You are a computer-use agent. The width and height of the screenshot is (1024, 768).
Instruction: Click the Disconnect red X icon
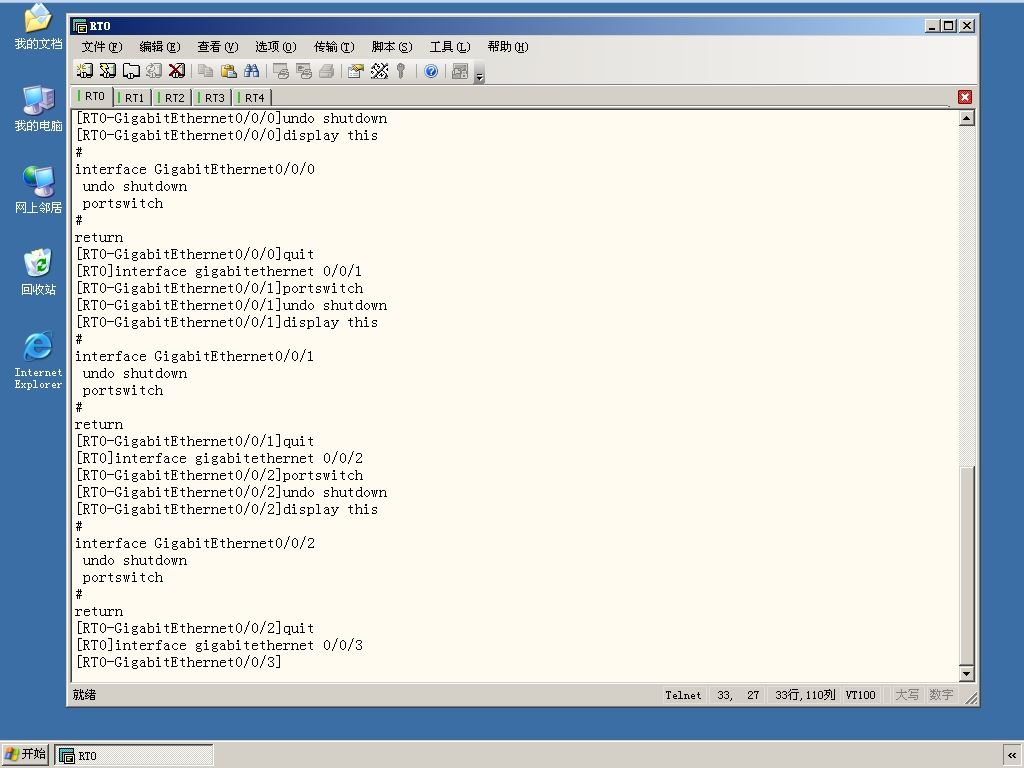point(176,71)
